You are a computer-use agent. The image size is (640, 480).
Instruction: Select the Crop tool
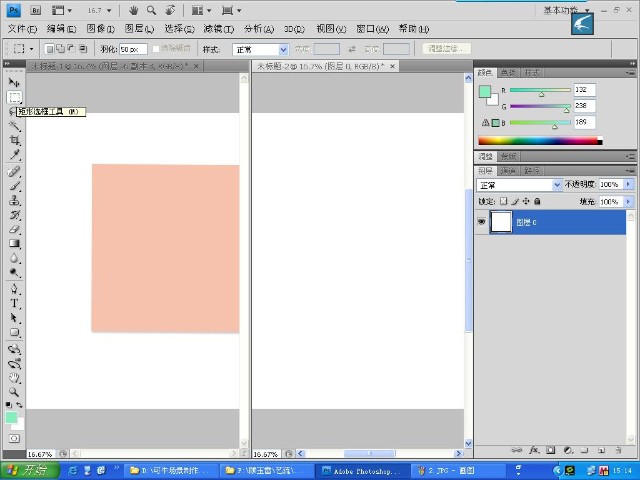(x=14, y=140)
